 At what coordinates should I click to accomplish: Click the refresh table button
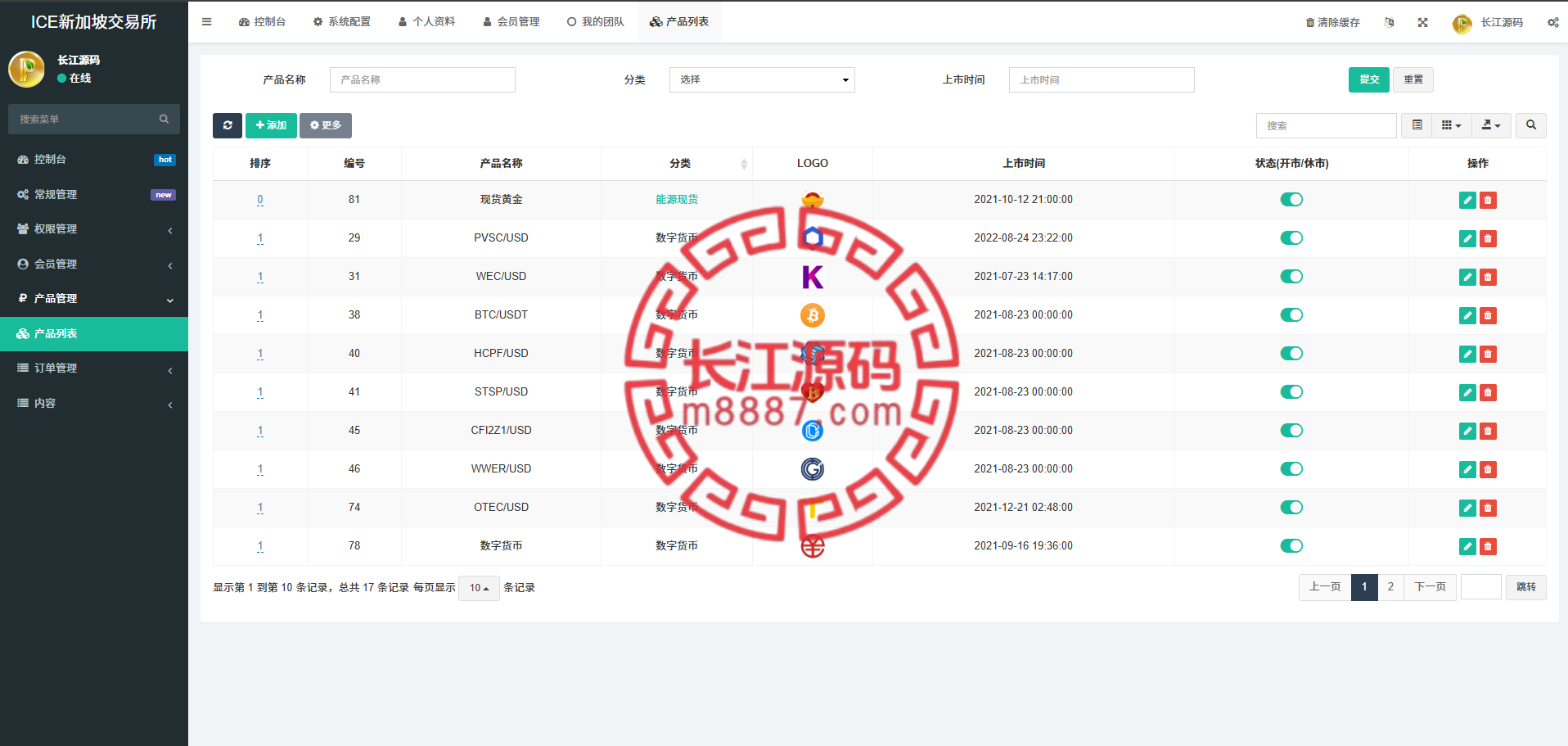tap(227, 125)
